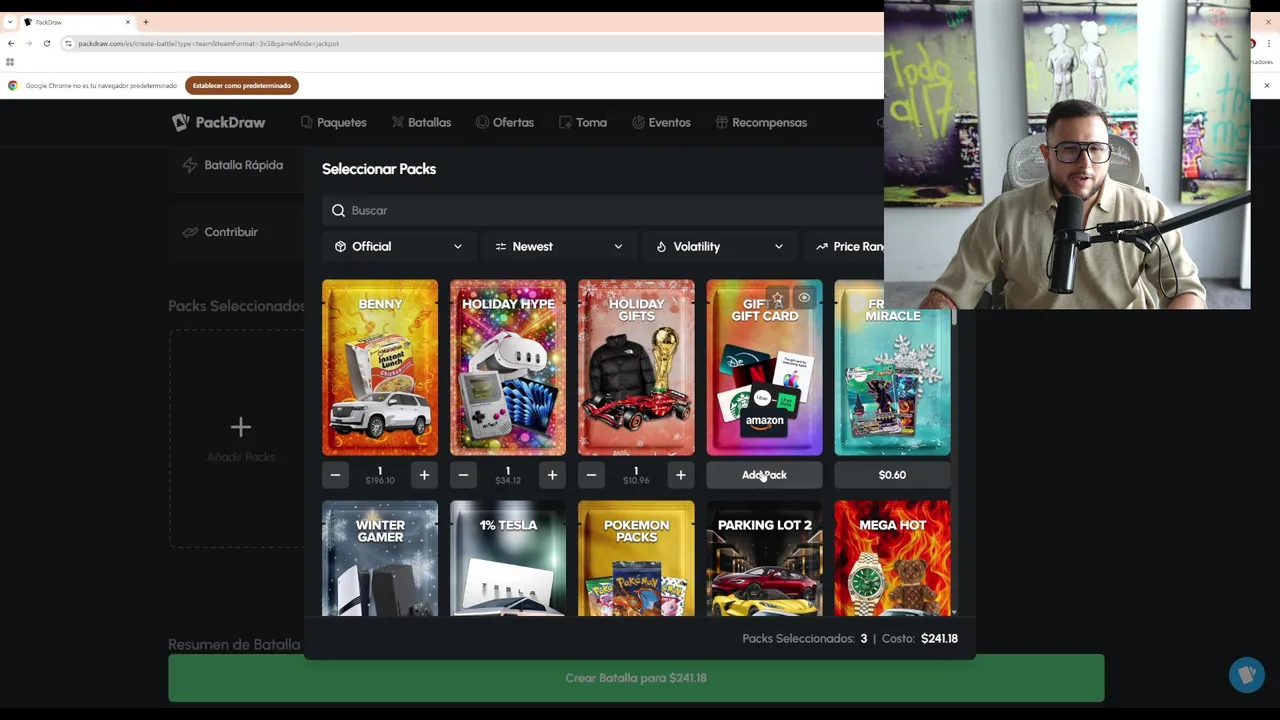
Task: Click Establecer como predeterminado button
Action: click(x=242, y=85)
